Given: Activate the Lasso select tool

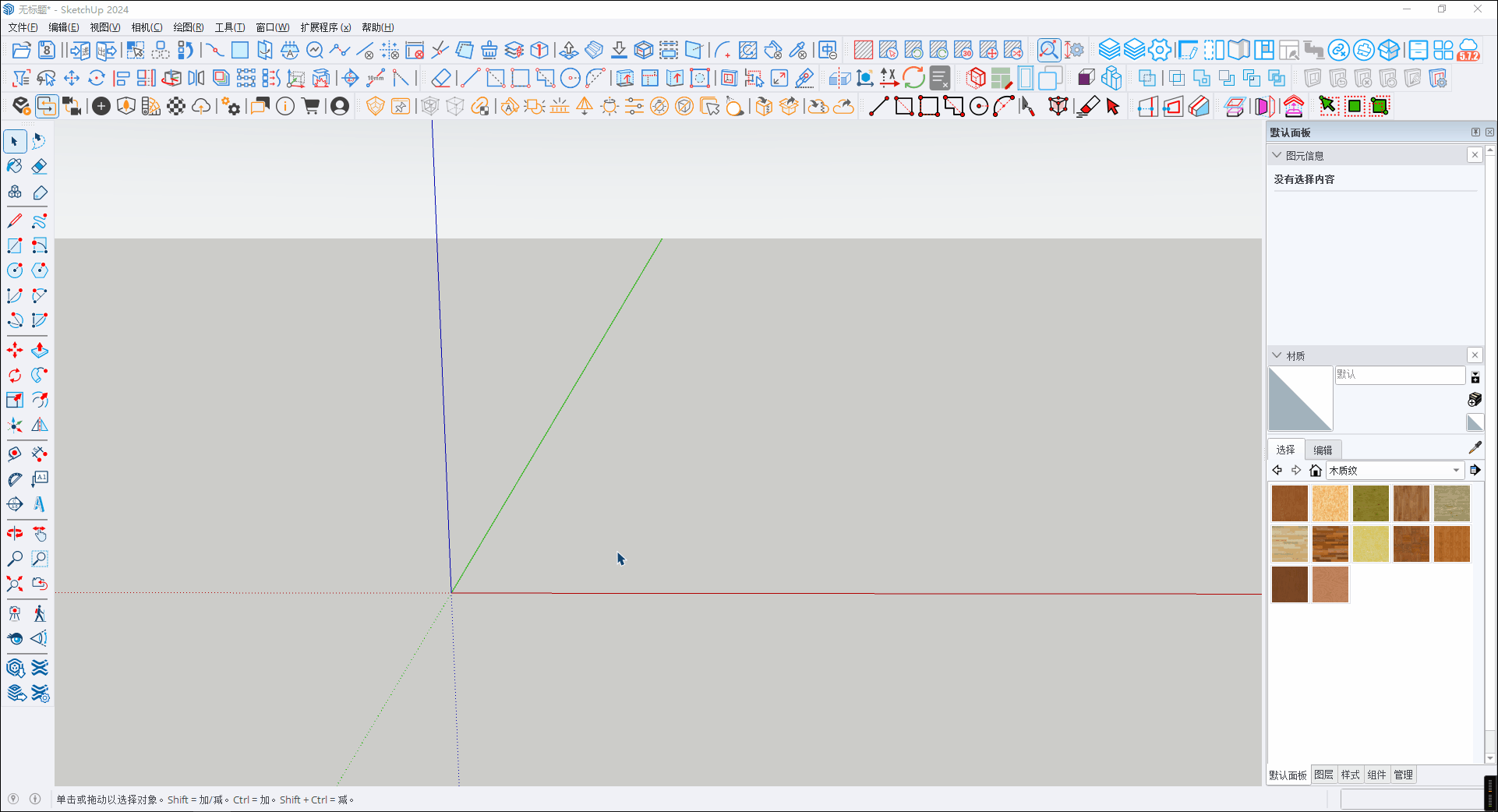Looking at the screenshot, I should click(40, 141).
